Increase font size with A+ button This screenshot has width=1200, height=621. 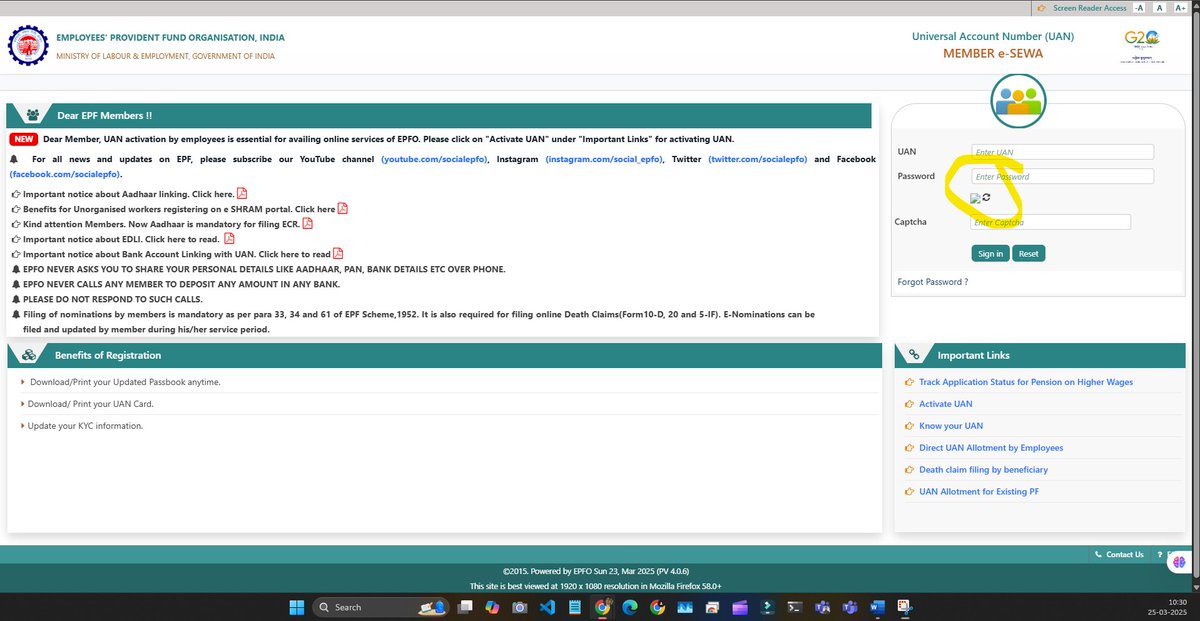(1182, 8)
